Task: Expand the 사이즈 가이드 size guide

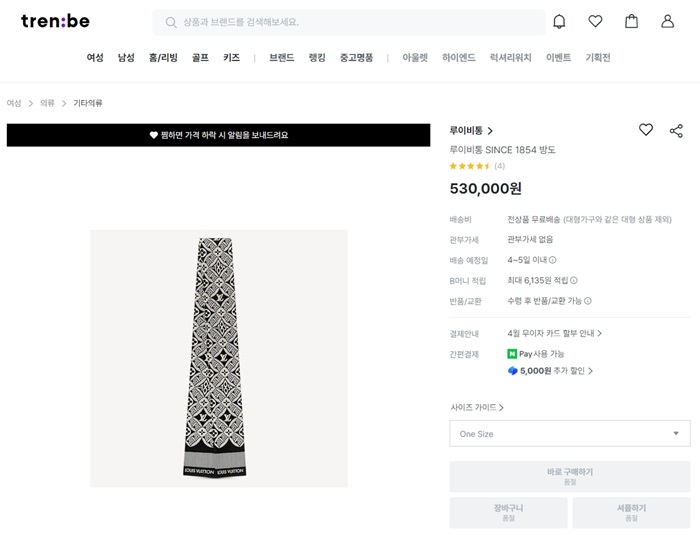Action: 477,407
